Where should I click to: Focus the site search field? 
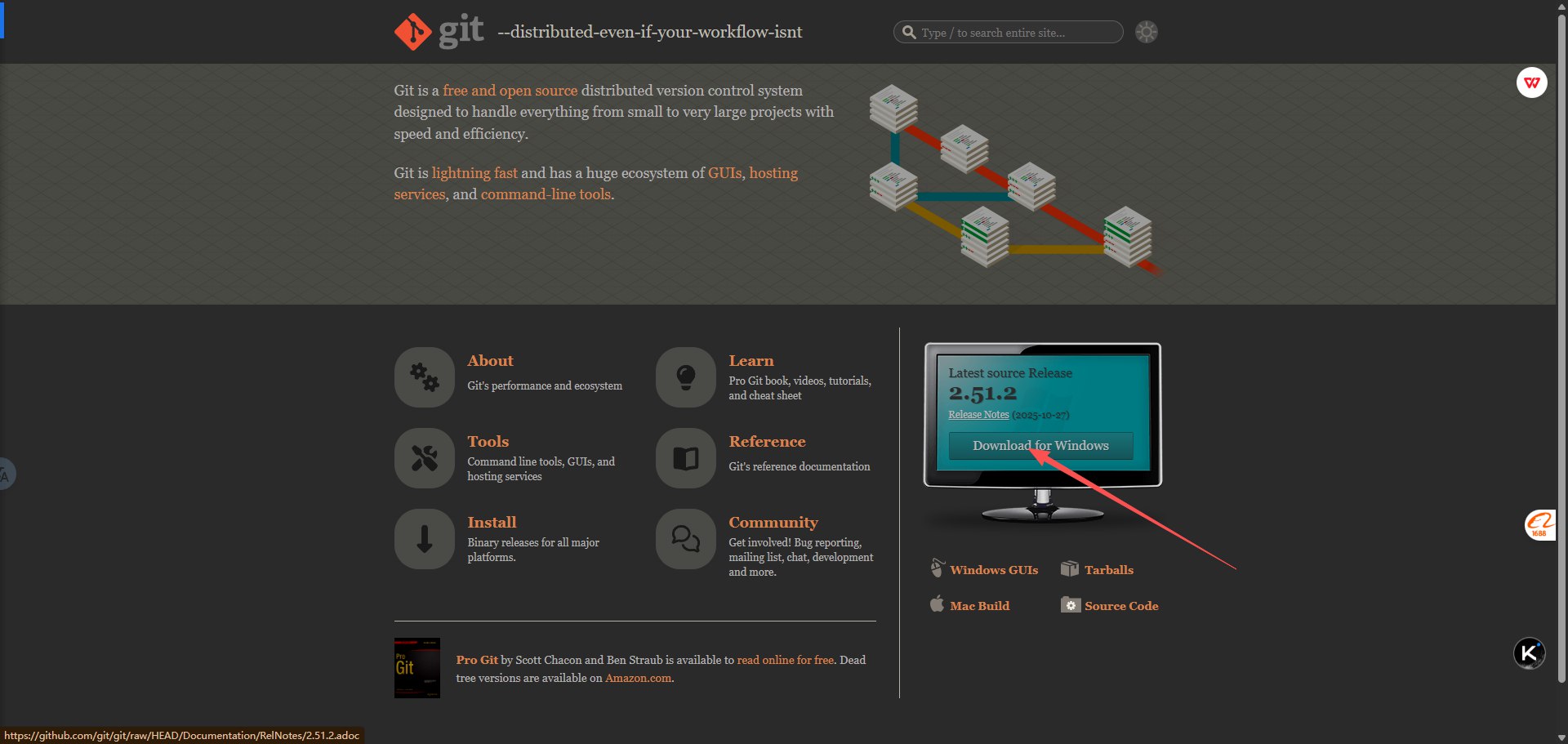coord(1013,33)
